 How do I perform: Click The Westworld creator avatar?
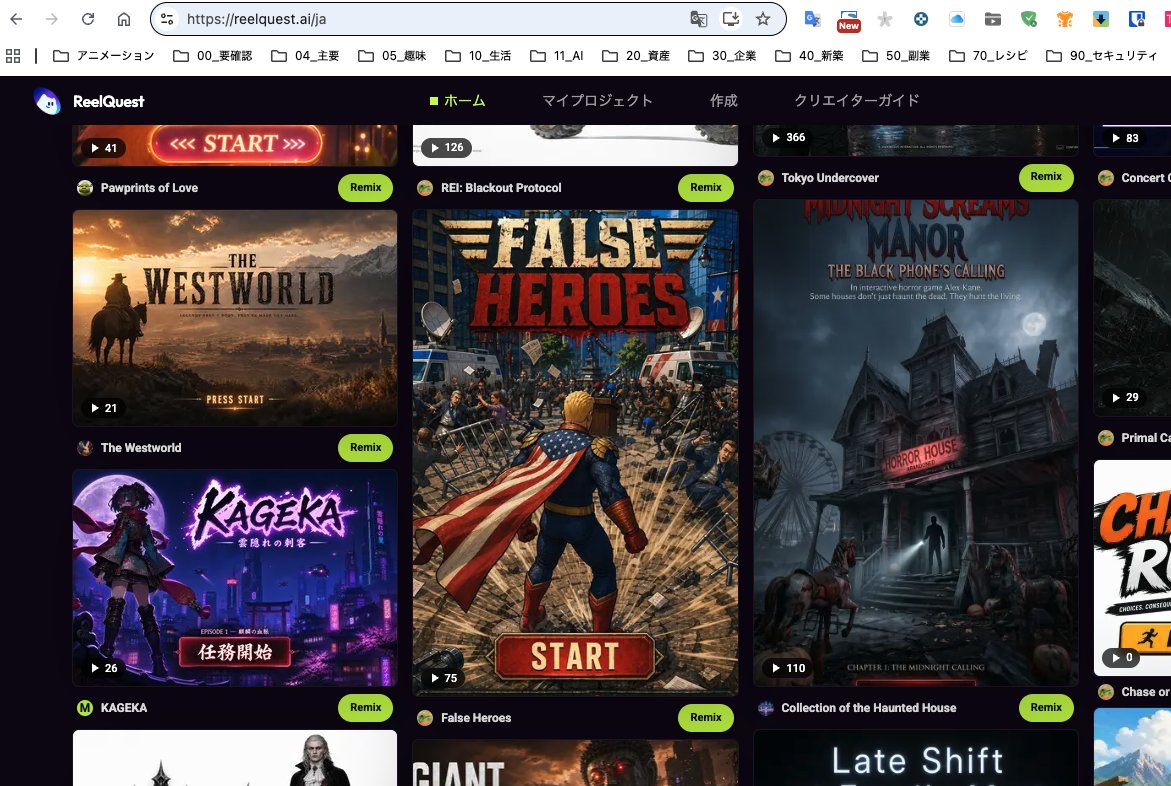pyautogui.click(x=85, y=448)
